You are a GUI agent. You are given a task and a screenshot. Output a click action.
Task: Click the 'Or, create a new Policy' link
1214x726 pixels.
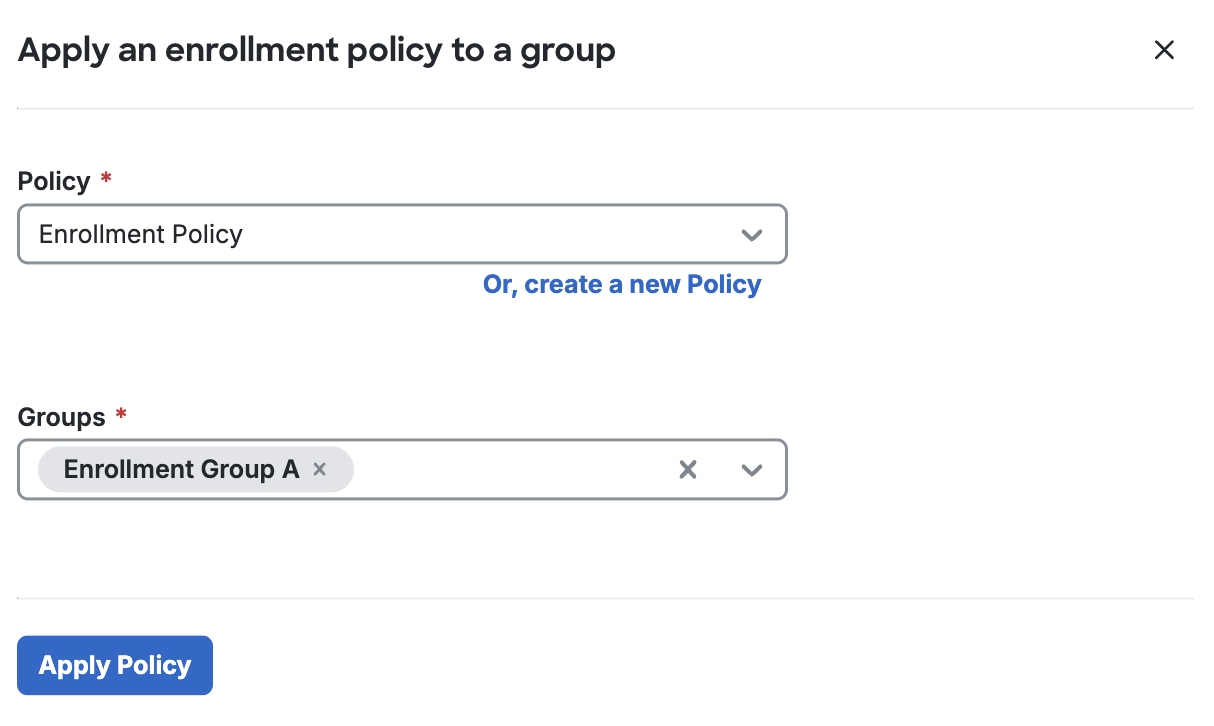622,284
